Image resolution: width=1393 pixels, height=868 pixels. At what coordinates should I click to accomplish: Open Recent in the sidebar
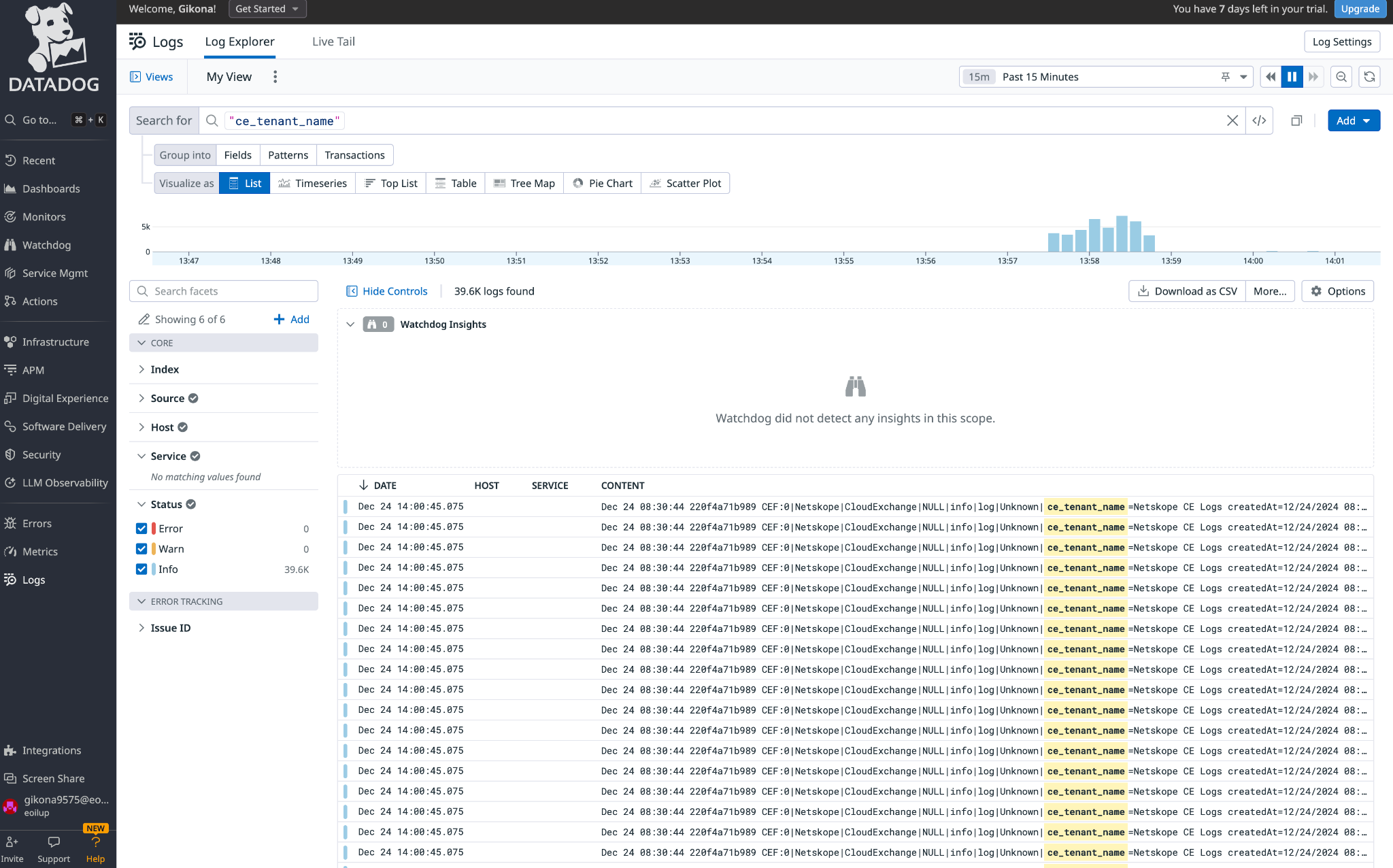point(39,161)
